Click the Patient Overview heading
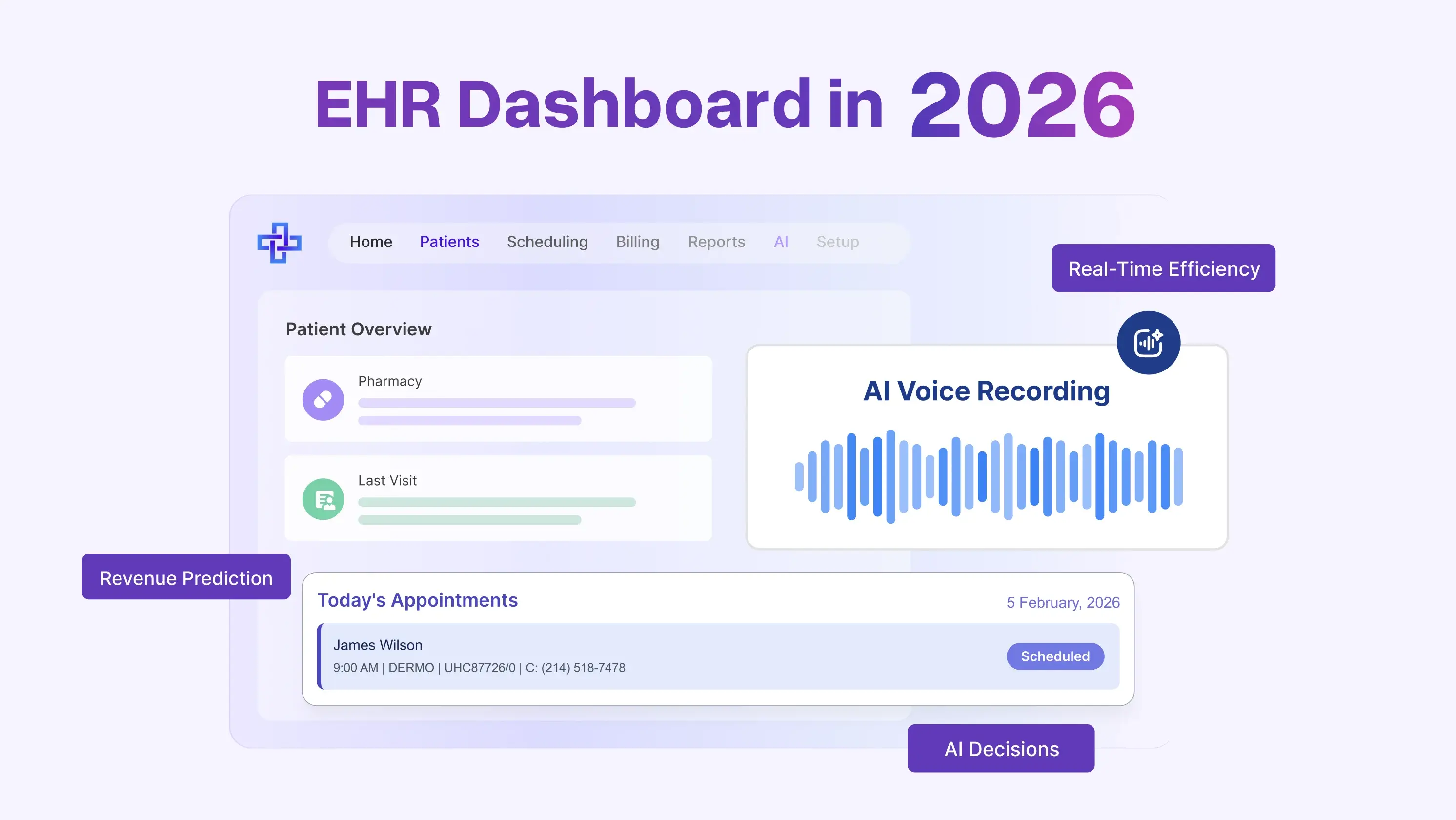The image size is (1456, 820). pos(358,328)
